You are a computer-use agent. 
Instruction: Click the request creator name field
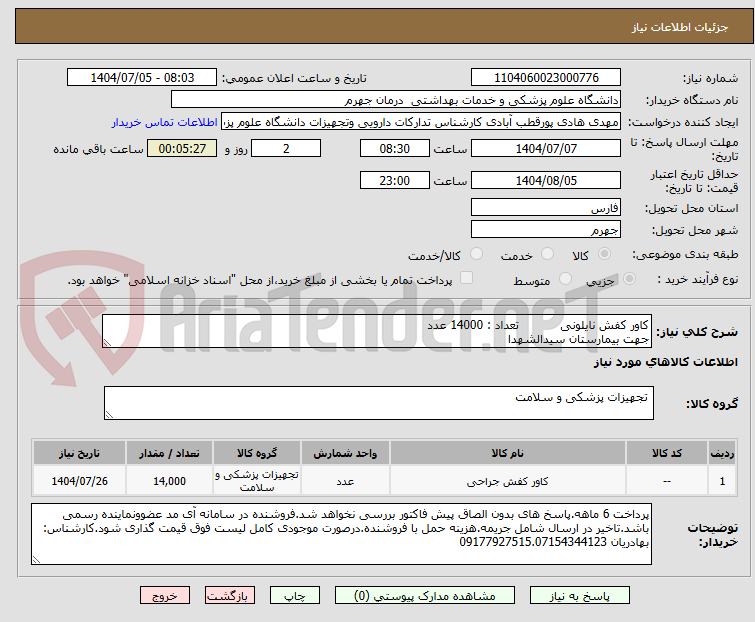[x=421, y=122]
